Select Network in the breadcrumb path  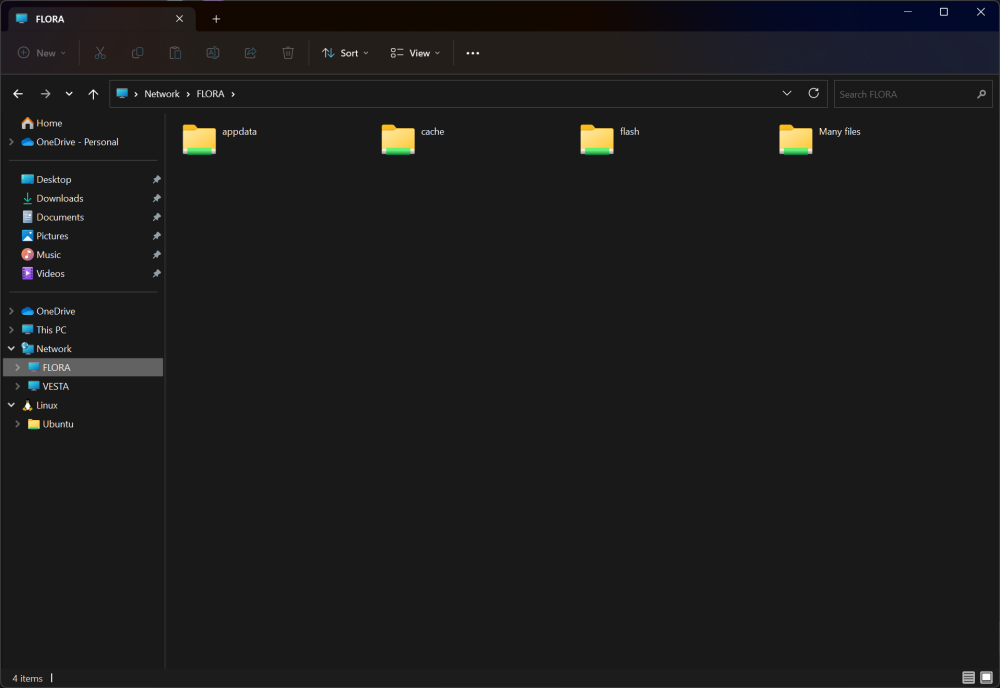point(161,94)
